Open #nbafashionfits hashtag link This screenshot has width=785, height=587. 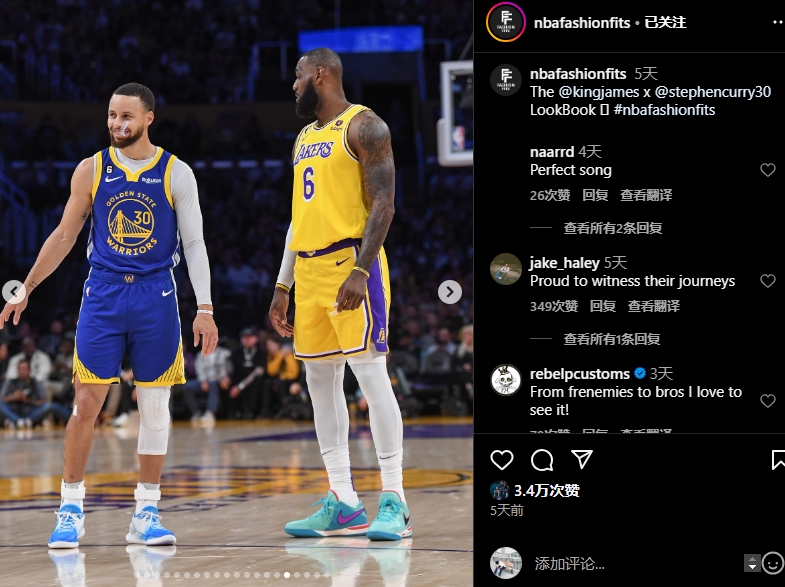click(664, 110)
